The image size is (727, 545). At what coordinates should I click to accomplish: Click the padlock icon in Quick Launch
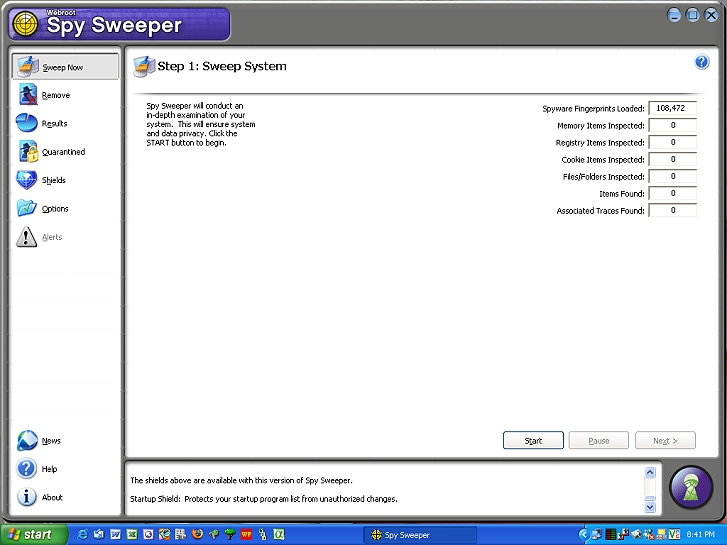262,534
